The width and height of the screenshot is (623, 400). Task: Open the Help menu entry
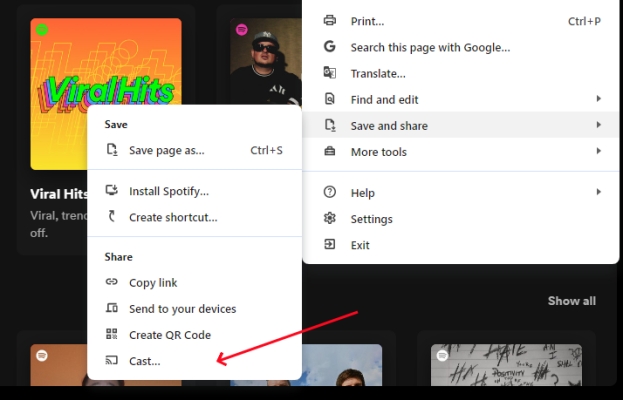(461, 193)
